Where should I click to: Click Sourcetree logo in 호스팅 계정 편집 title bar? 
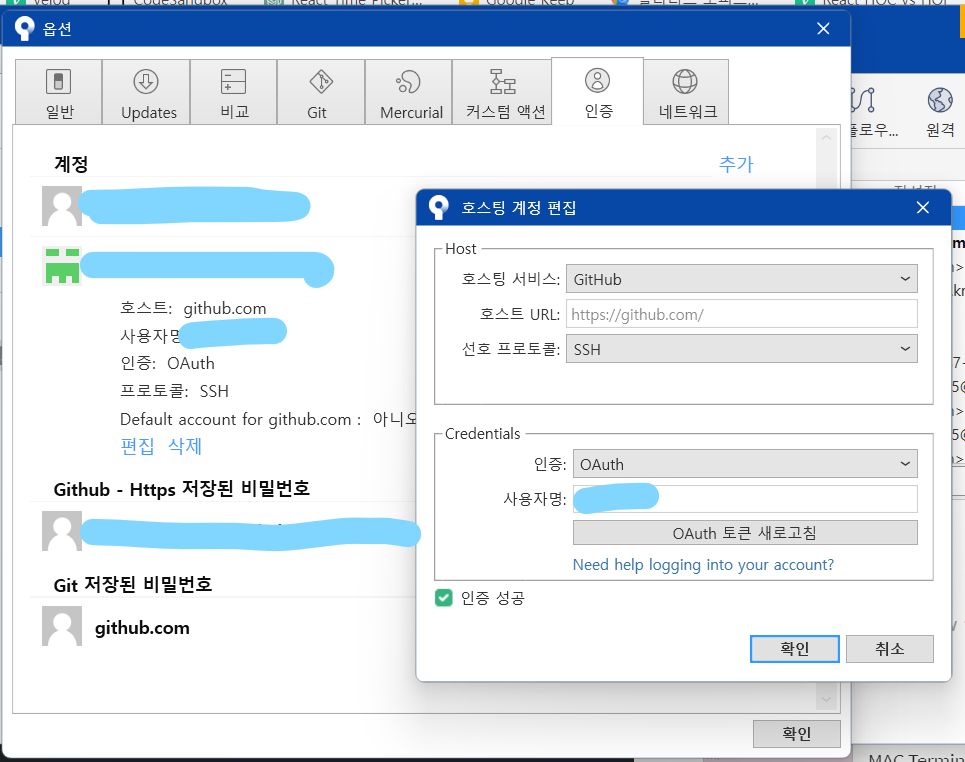pyautogui.click(x=439, y=207)
